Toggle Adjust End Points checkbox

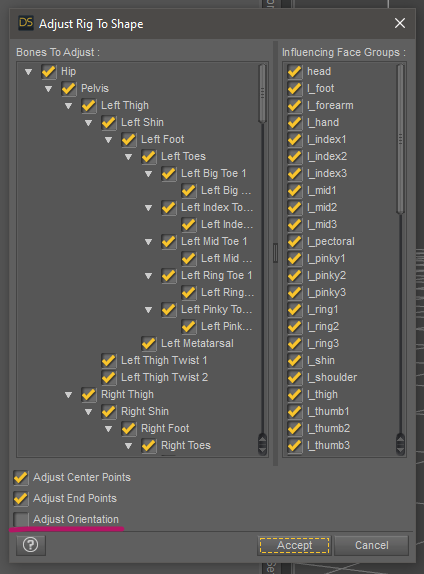[x=21, y=498]
